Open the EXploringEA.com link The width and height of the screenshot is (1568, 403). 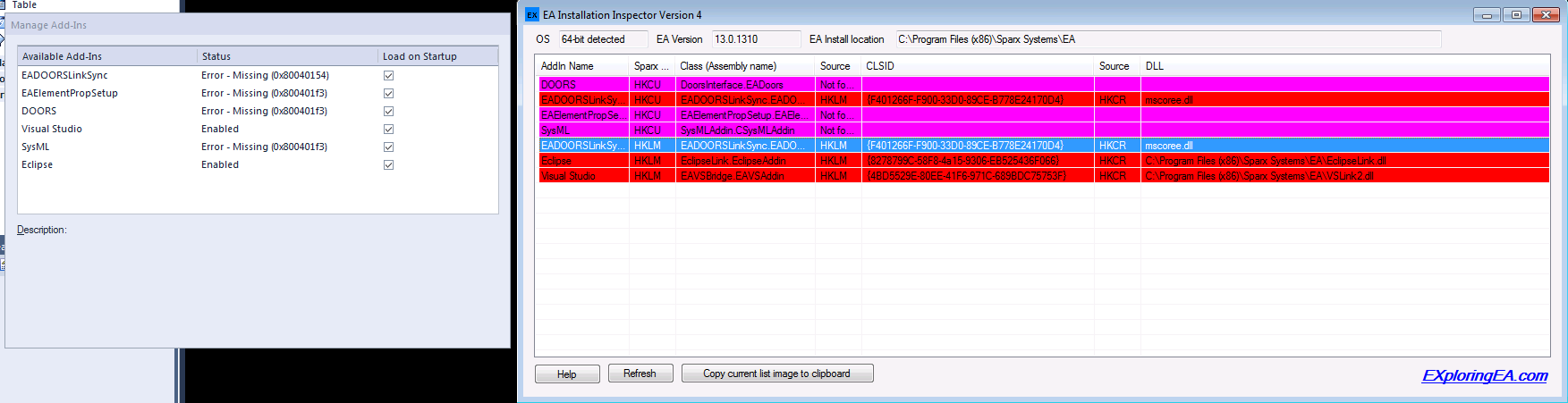point(1485,375)
